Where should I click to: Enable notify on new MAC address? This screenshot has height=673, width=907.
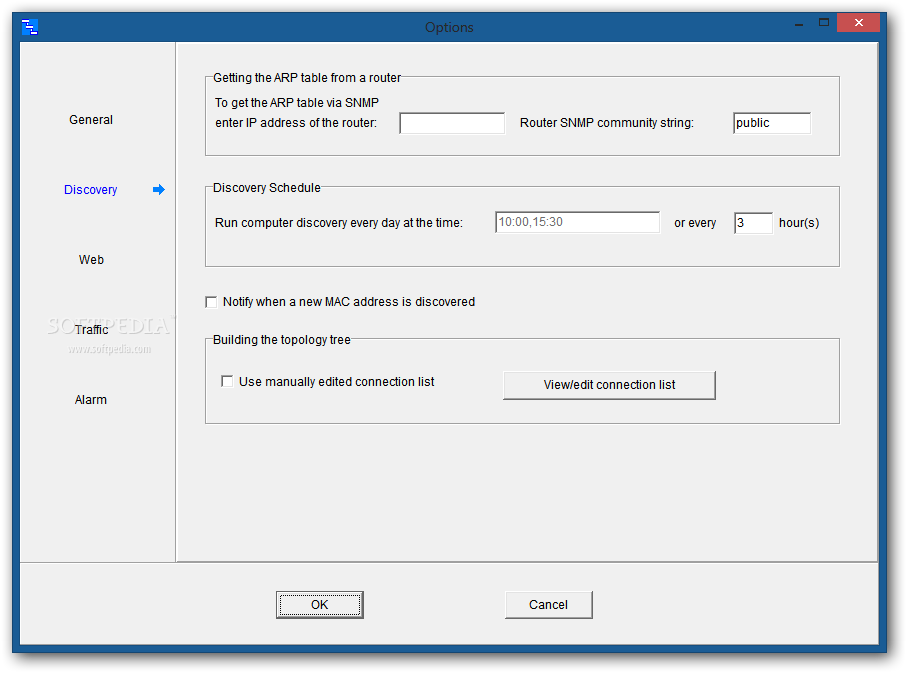[x=211, y=302]
